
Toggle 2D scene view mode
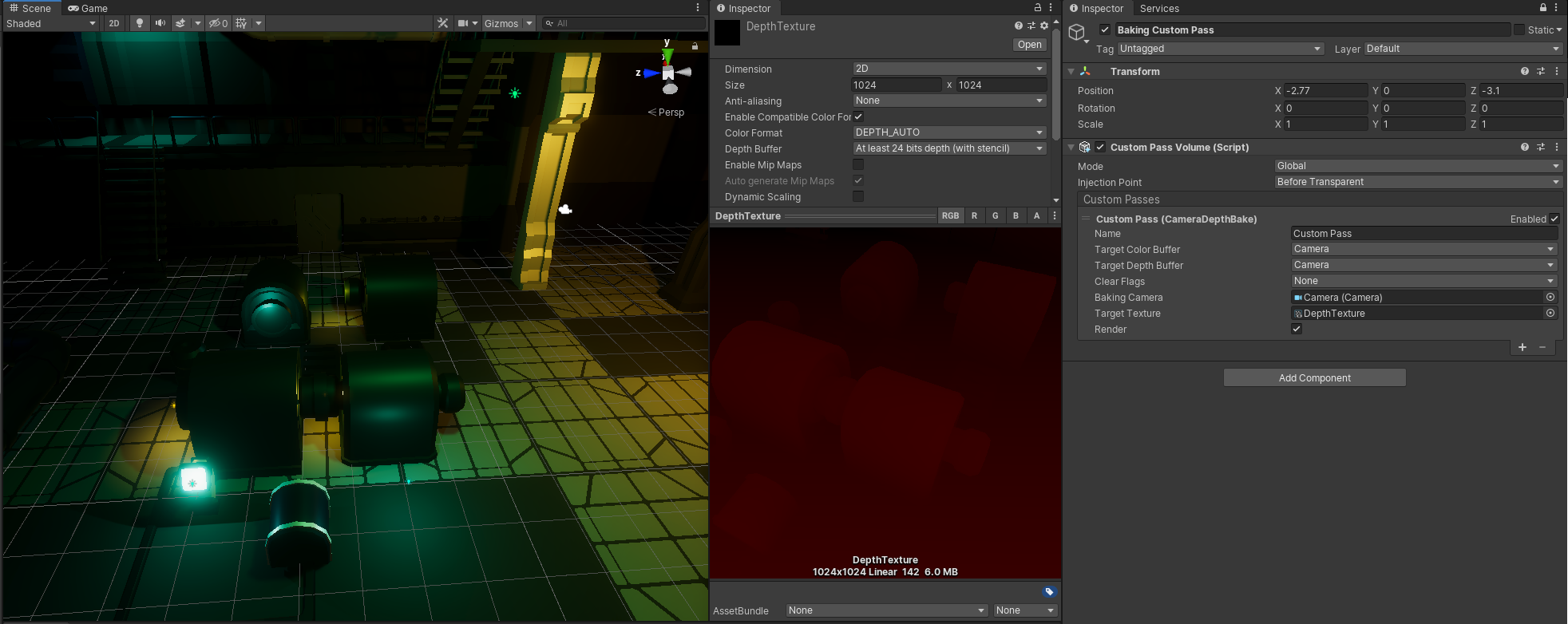click(114, 23)
